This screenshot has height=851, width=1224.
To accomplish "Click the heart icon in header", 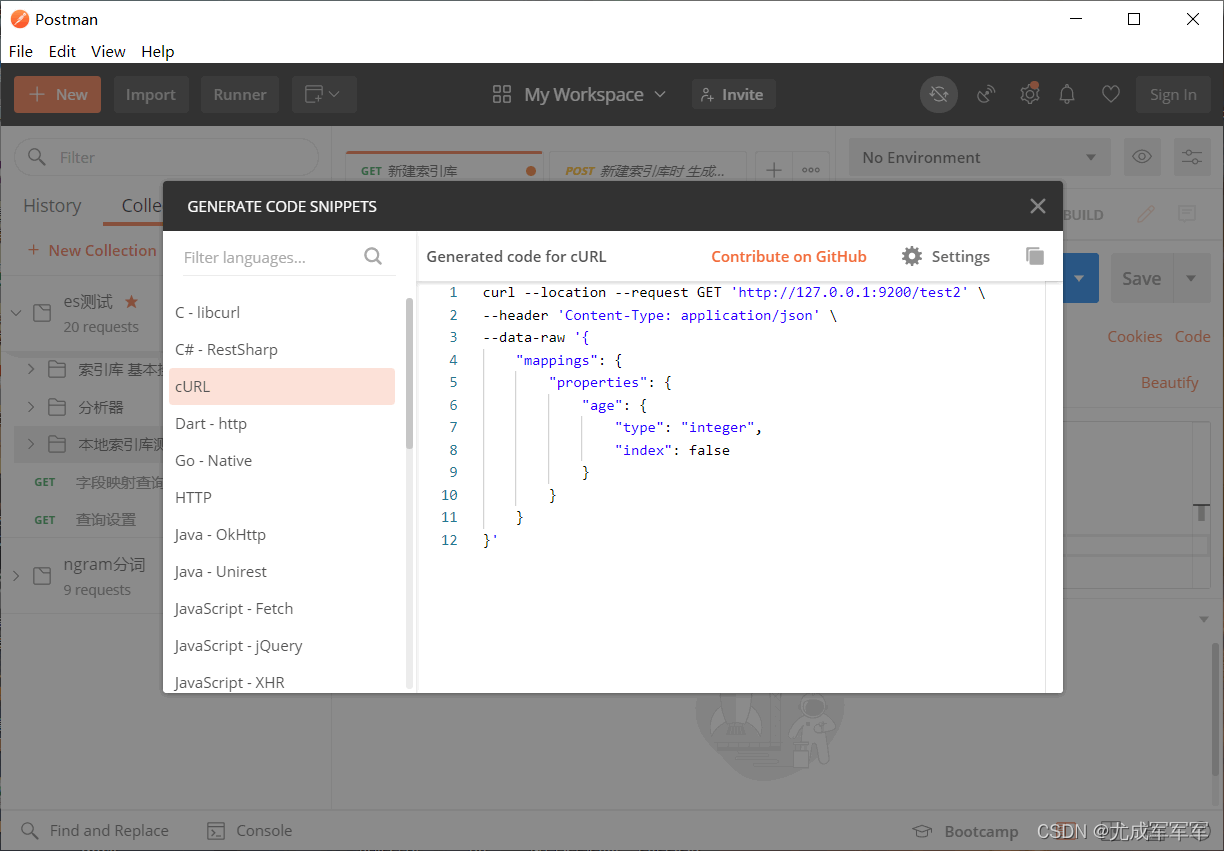I will click(x=1110, y=95).
